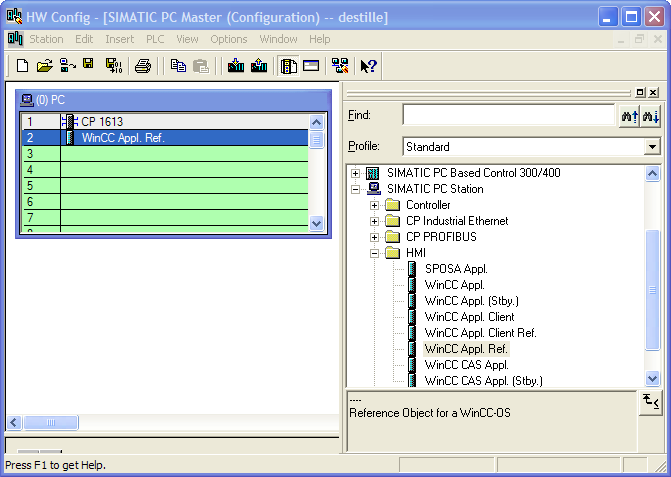Click the station window horizontal scrollbar thumb
671x477 pixels.
coord(51,423)
